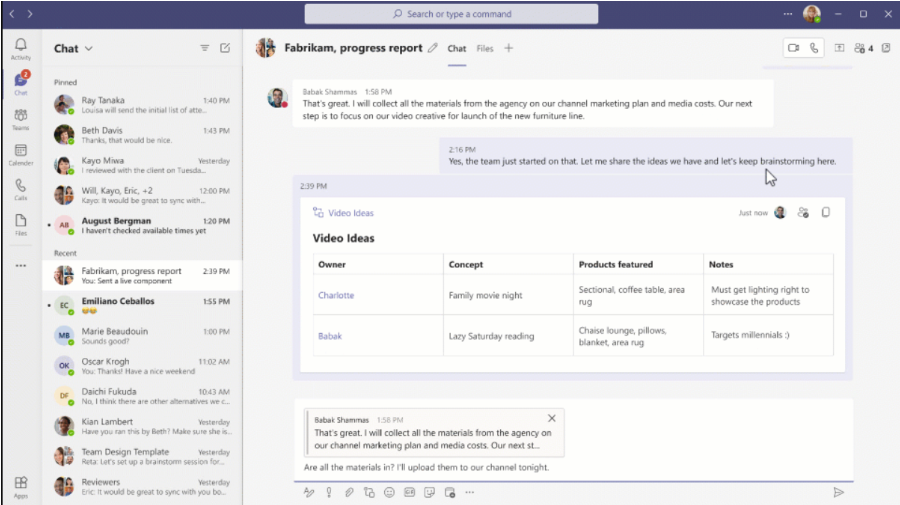900x505 pixels.
Task: Expand the Chat header dropdown
Action: click(88, 49)
